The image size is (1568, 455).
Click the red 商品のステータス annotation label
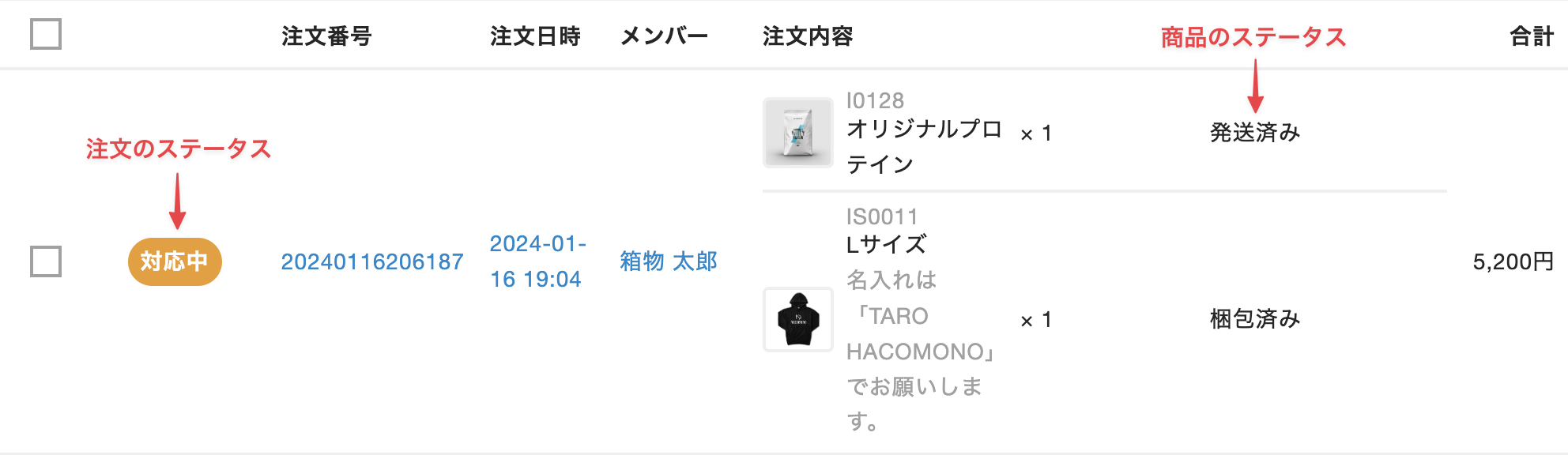pyautogui.click(x=1253, y=37)
